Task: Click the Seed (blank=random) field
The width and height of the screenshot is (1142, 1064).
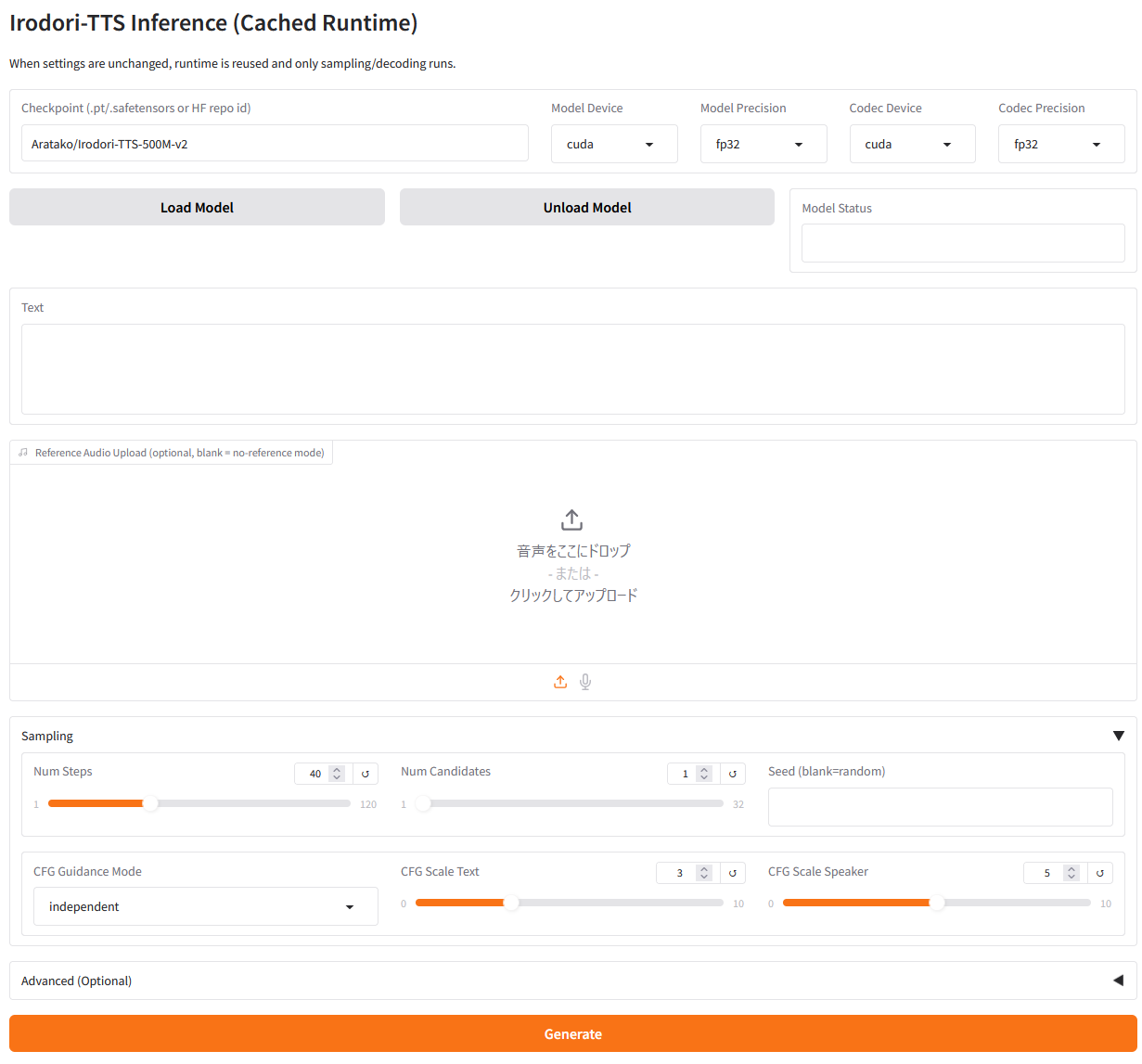Action: (x=940, y=807)
